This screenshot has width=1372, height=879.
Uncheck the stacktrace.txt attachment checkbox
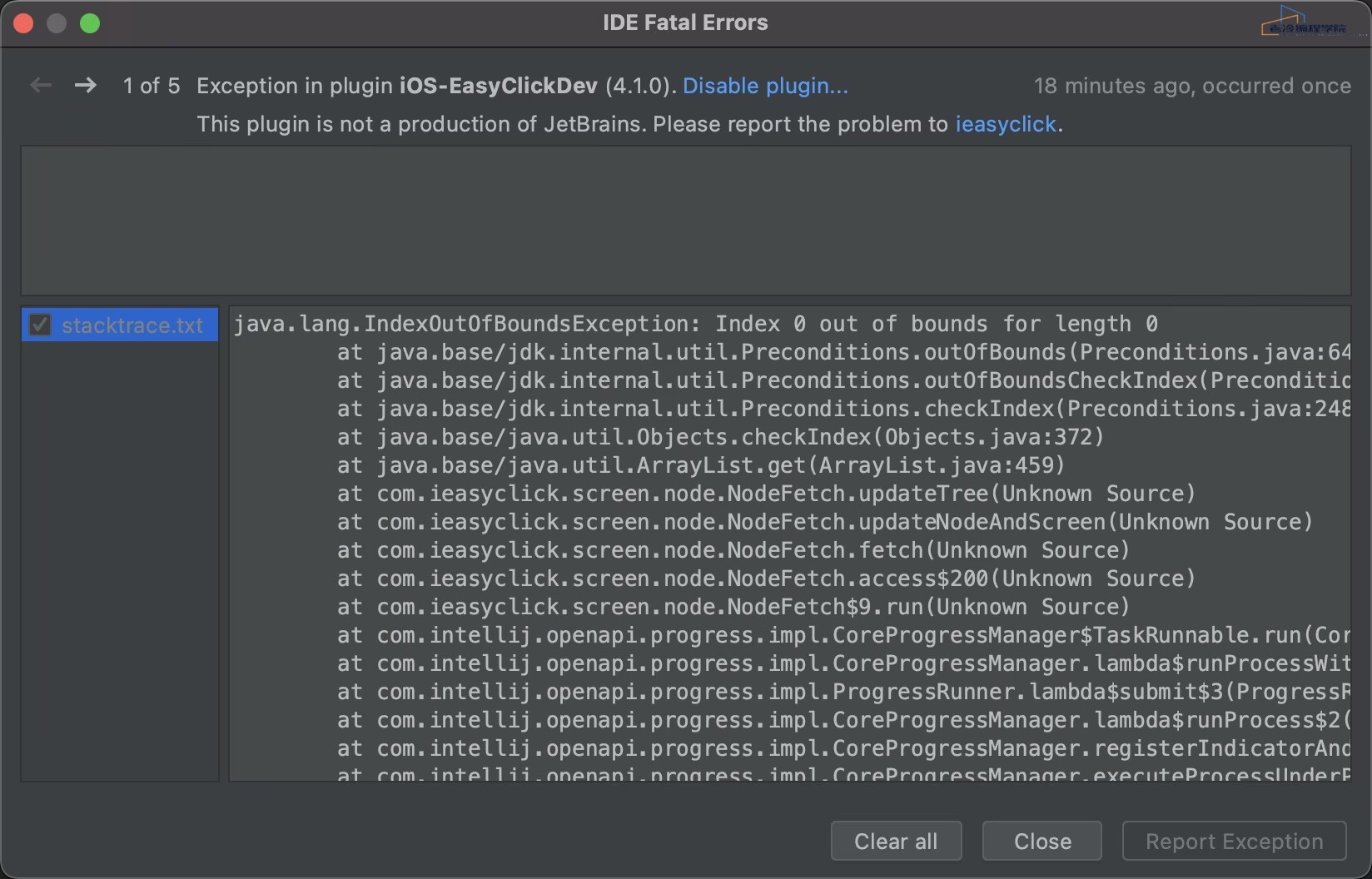pyautogui.click(x=40, y=325)
